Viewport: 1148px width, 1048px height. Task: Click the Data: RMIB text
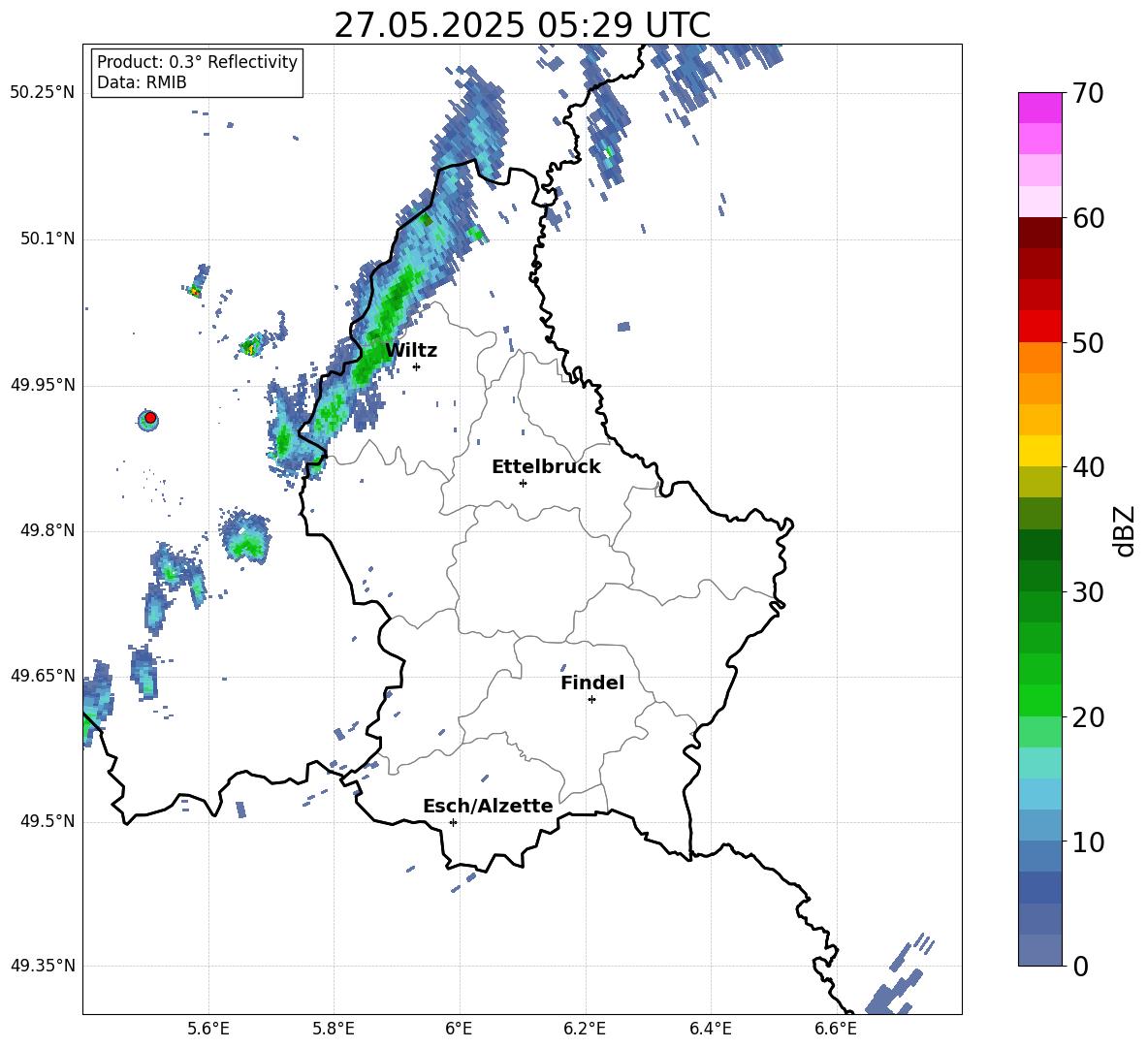[142, 82]
